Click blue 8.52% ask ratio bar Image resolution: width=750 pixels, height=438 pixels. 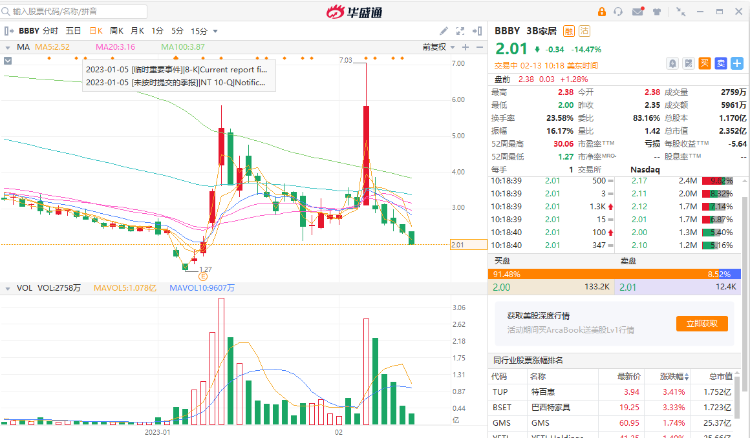pyautogui.click(x=728, y=274)
